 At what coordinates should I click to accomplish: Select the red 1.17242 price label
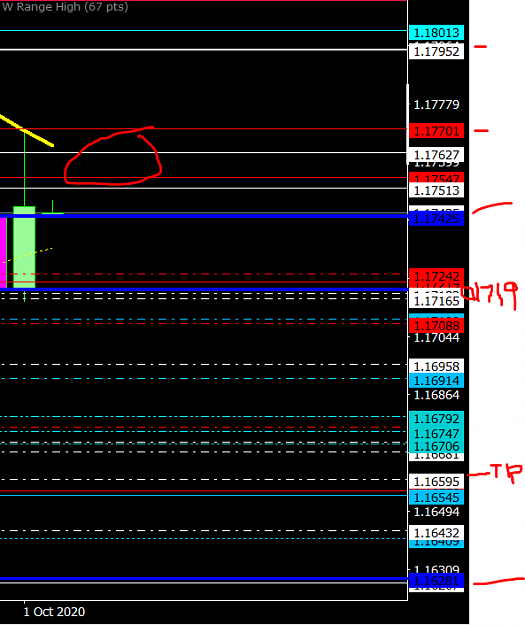tap(437, 276)
